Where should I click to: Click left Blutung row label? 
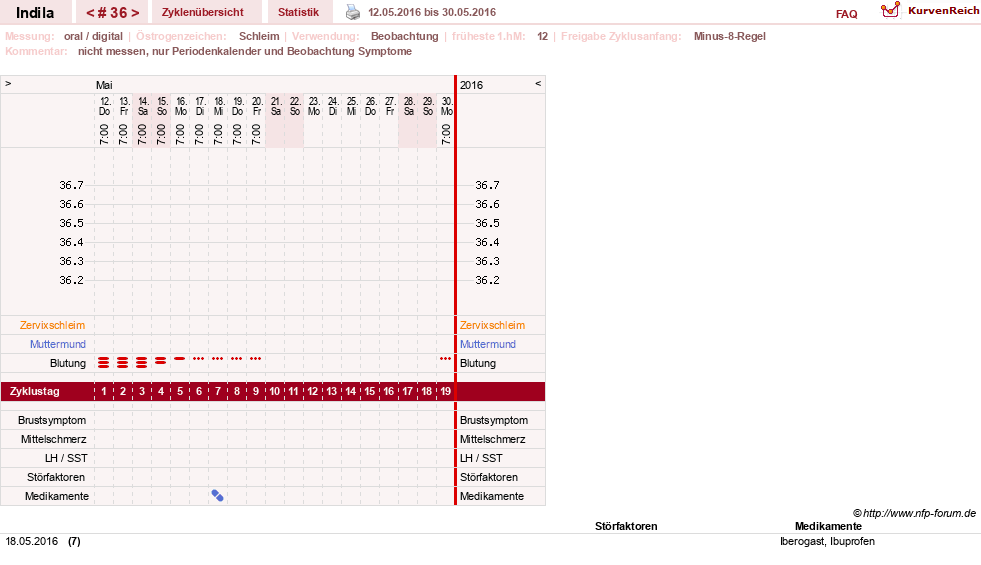click(x=68, y=363)
